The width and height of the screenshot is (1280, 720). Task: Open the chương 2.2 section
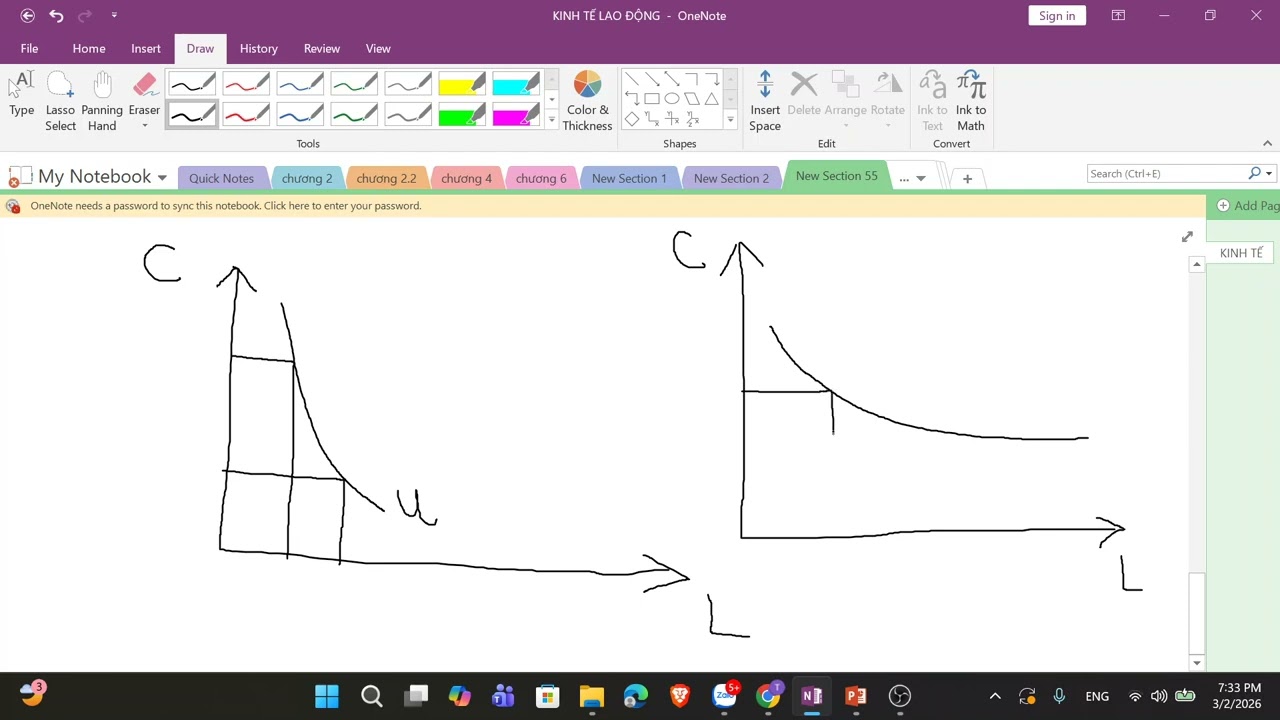[x=386, y=178]
